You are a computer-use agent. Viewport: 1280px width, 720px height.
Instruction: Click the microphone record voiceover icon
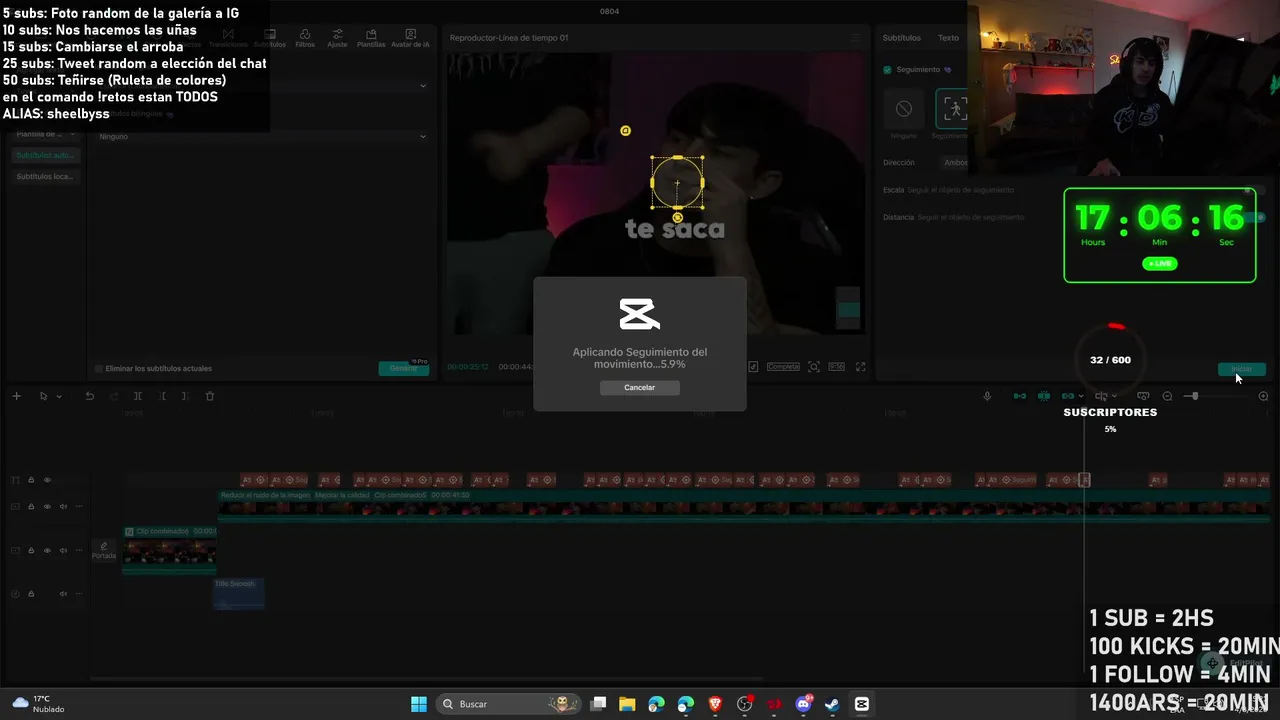(x=987, y=396)
